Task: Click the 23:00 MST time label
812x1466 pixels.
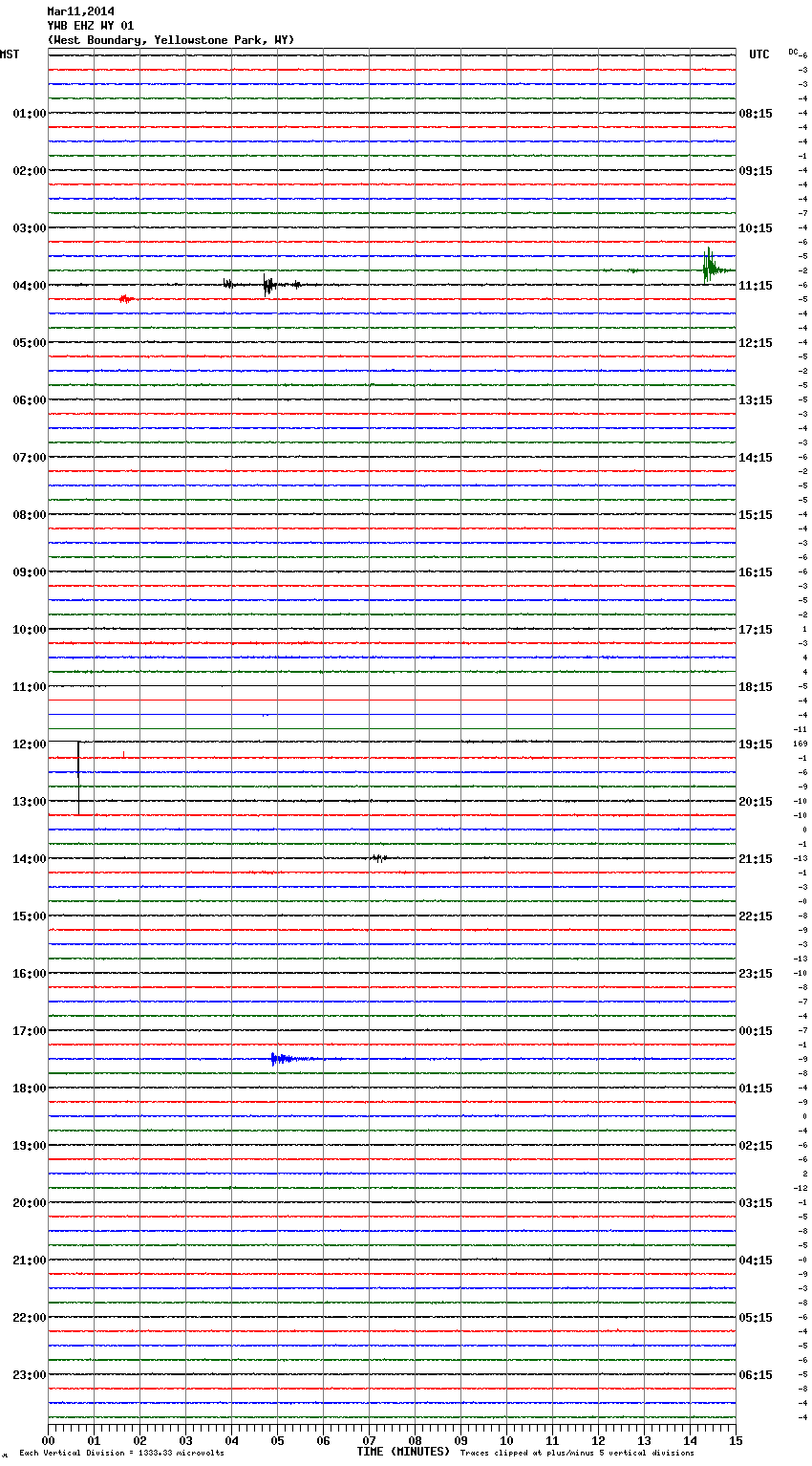Action: (x=29, y=1375)
